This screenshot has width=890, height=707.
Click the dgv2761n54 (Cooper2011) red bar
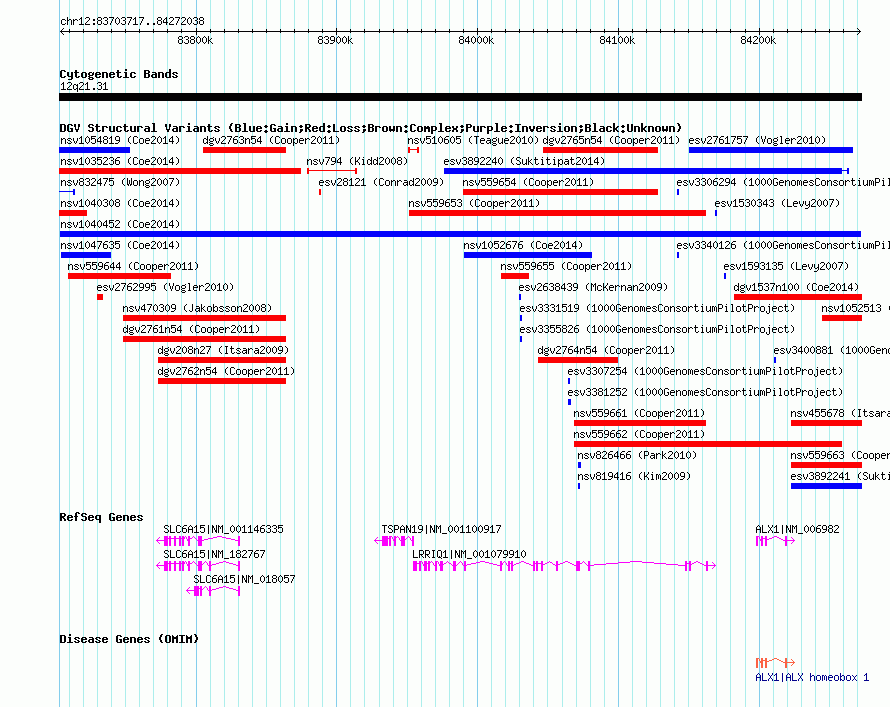tap(204, 339)
